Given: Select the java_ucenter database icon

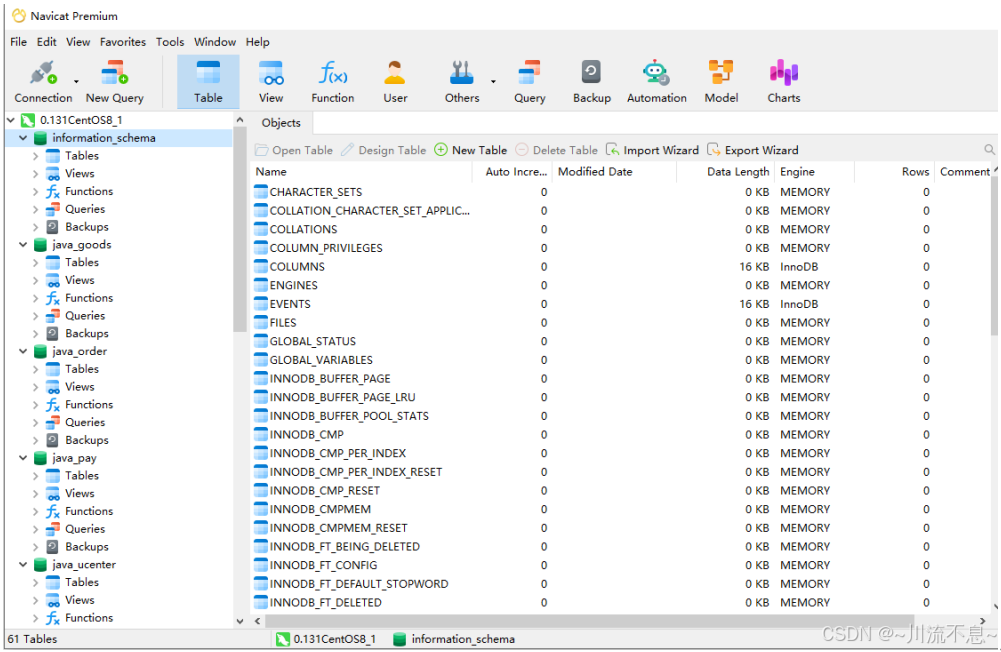Looking at the screenshot, I should (x=40, y=565).
